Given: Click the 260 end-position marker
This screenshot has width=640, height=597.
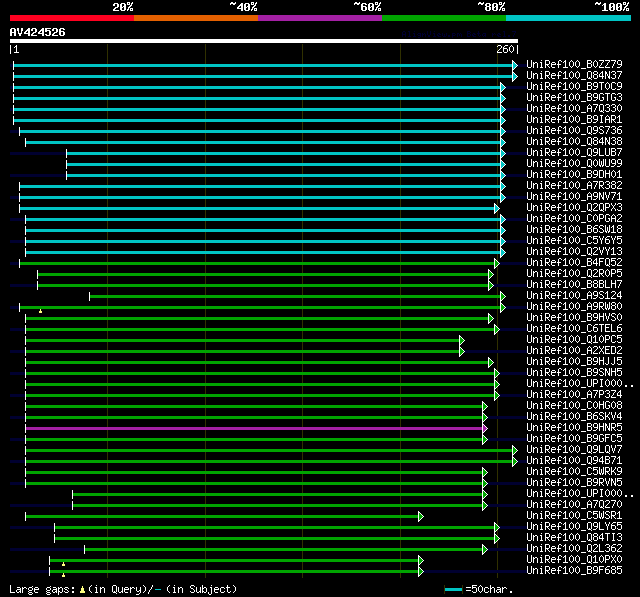Looking at the screenshot, I should 505,49.
